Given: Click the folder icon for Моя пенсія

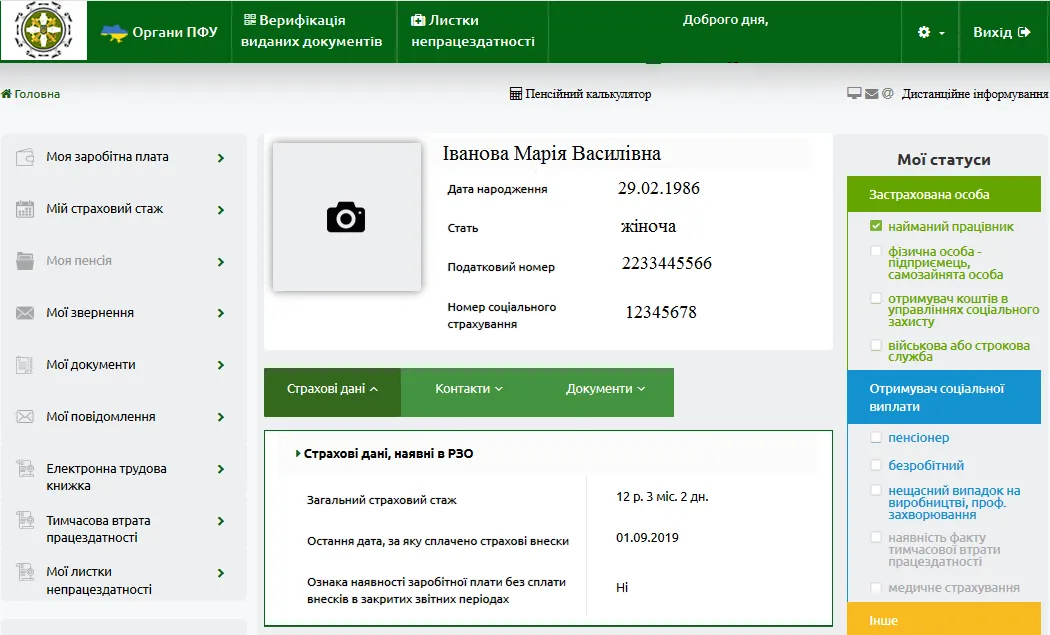Looking at the screenshot, I should point(25,261).
